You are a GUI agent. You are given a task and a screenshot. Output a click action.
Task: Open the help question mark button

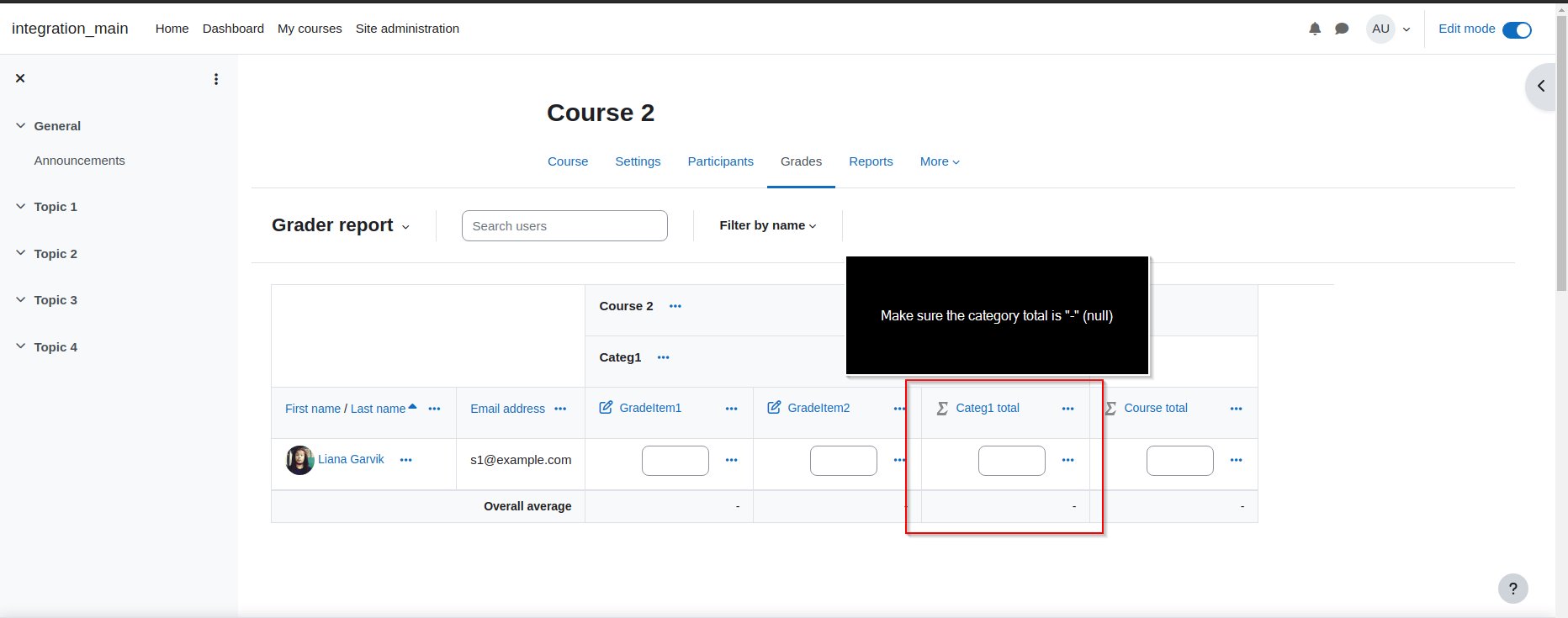(x=1512, y=589)
